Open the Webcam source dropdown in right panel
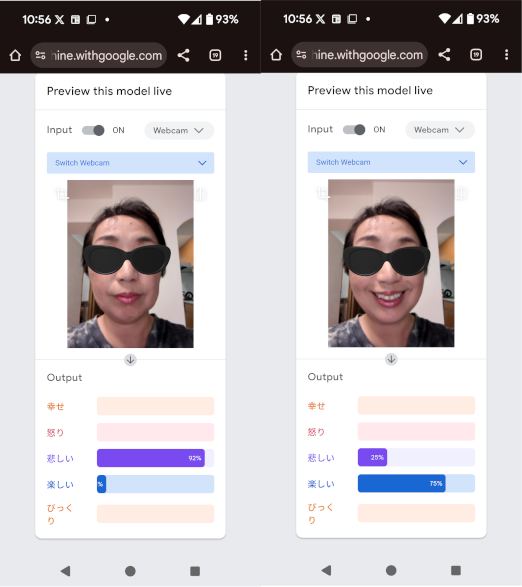Image resolution: width=522 pixels, height=587 pixels. point(440,130)
